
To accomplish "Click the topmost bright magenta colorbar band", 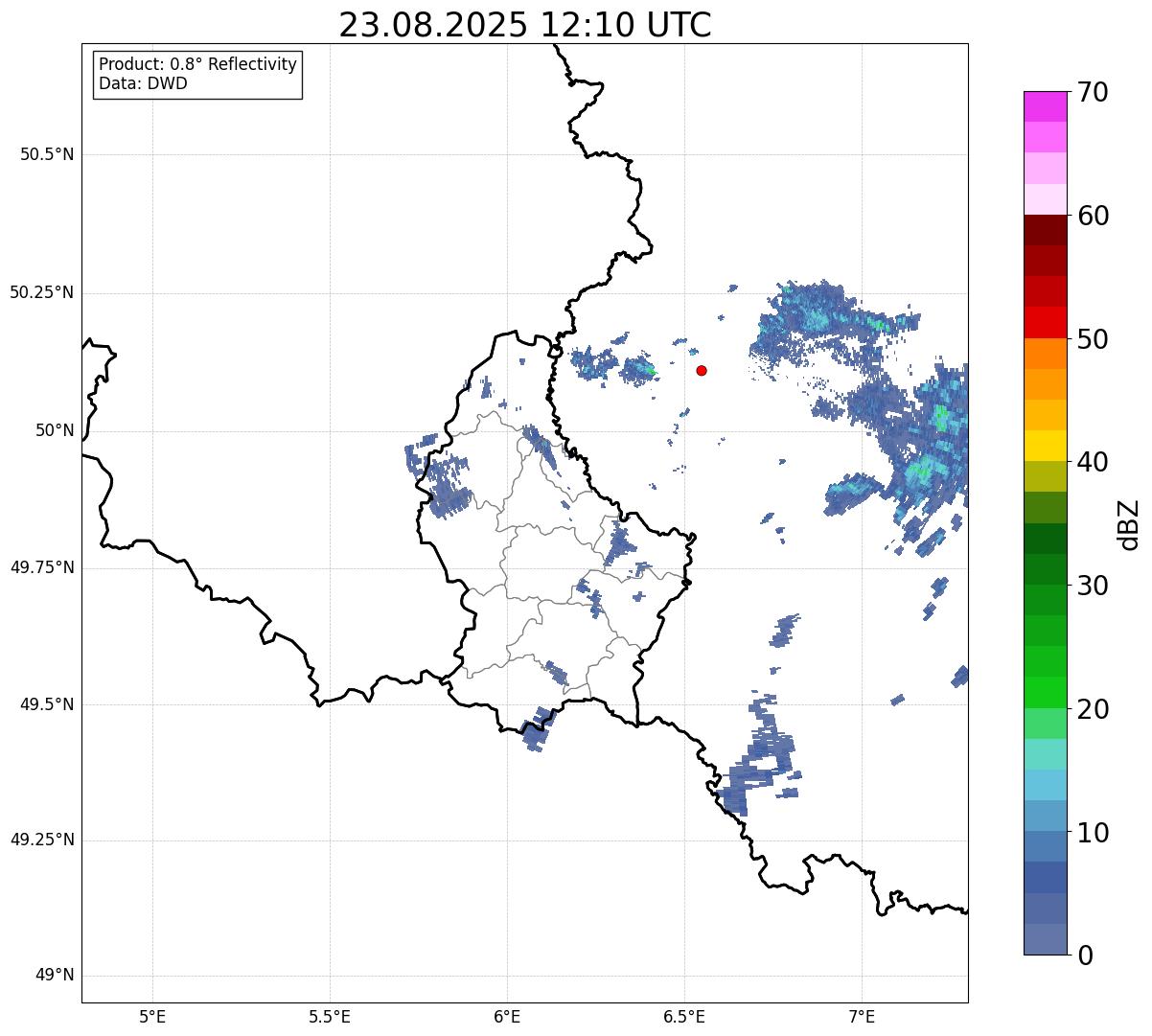I will click(1046, 106).
